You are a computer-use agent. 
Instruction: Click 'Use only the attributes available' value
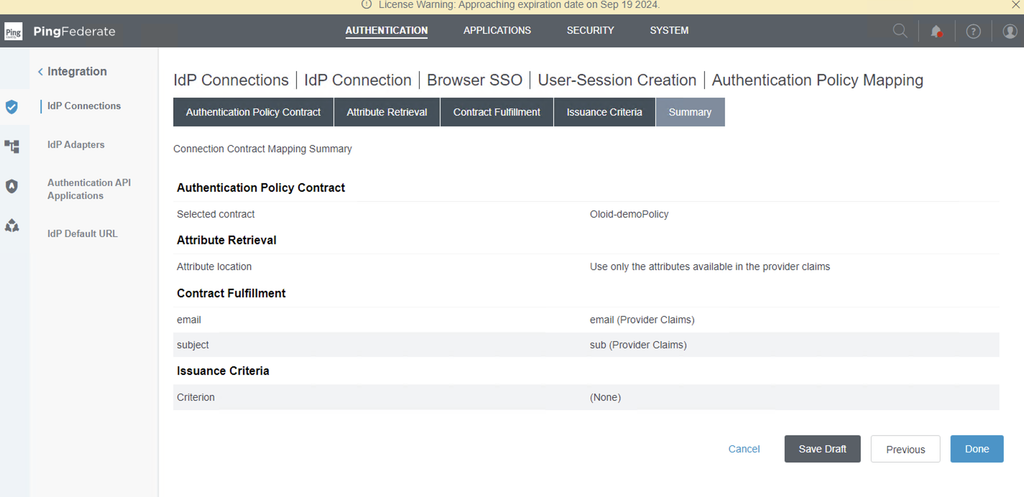coord(710,266)
